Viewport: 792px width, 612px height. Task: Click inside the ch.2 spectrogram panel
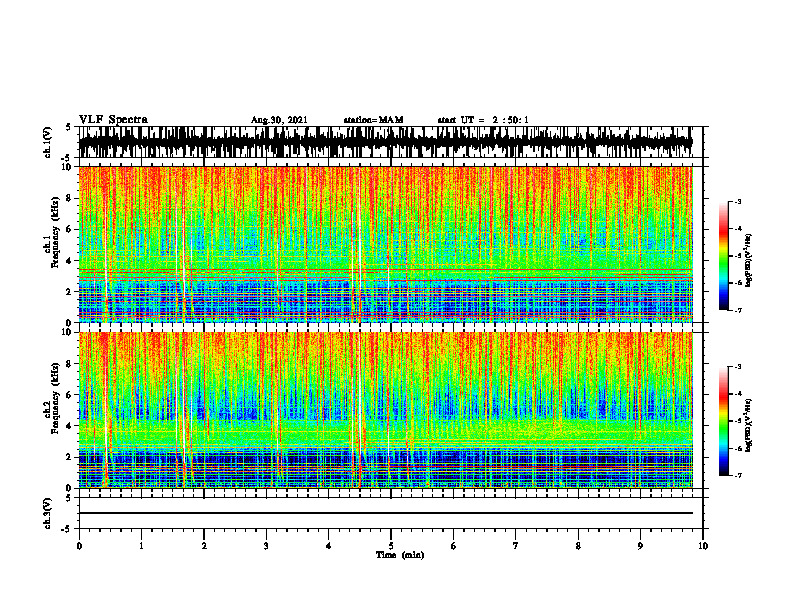tap(385, 410)
